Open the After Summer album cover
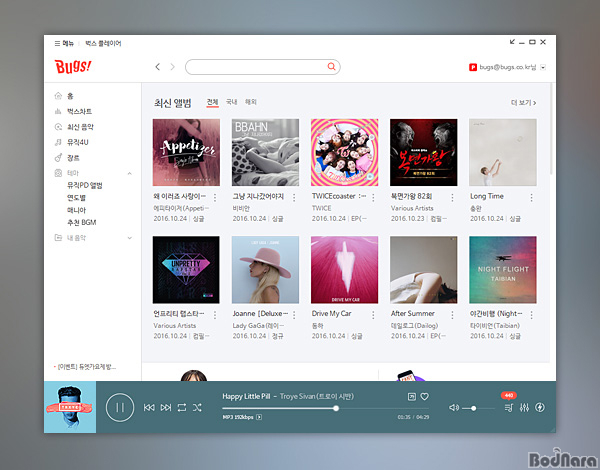600x470 pixels. (424, 270)
